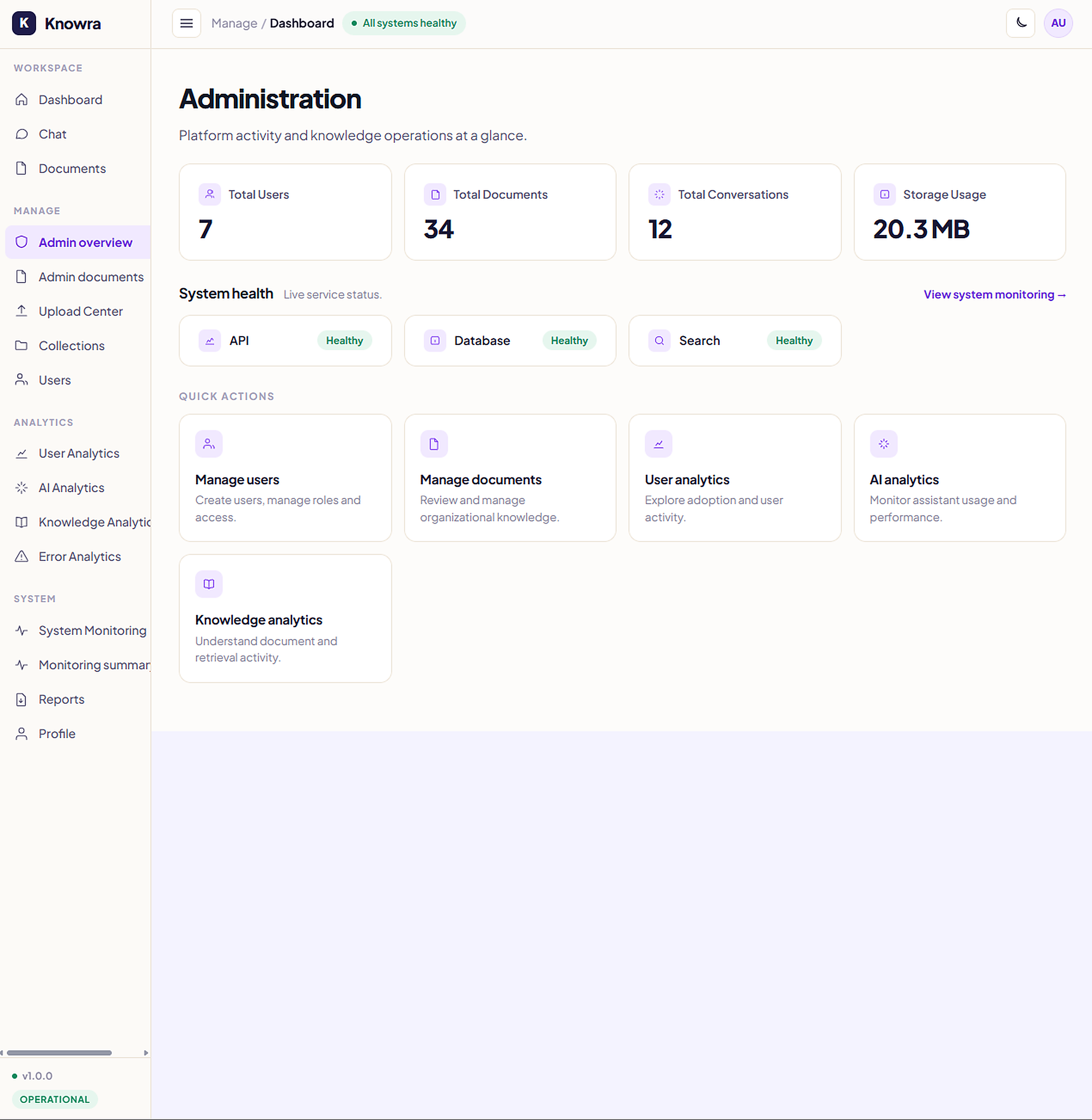Click the home icon beside Dashboard
The width and height of the screenshot is (1092, 1120).
pos(21,99)
